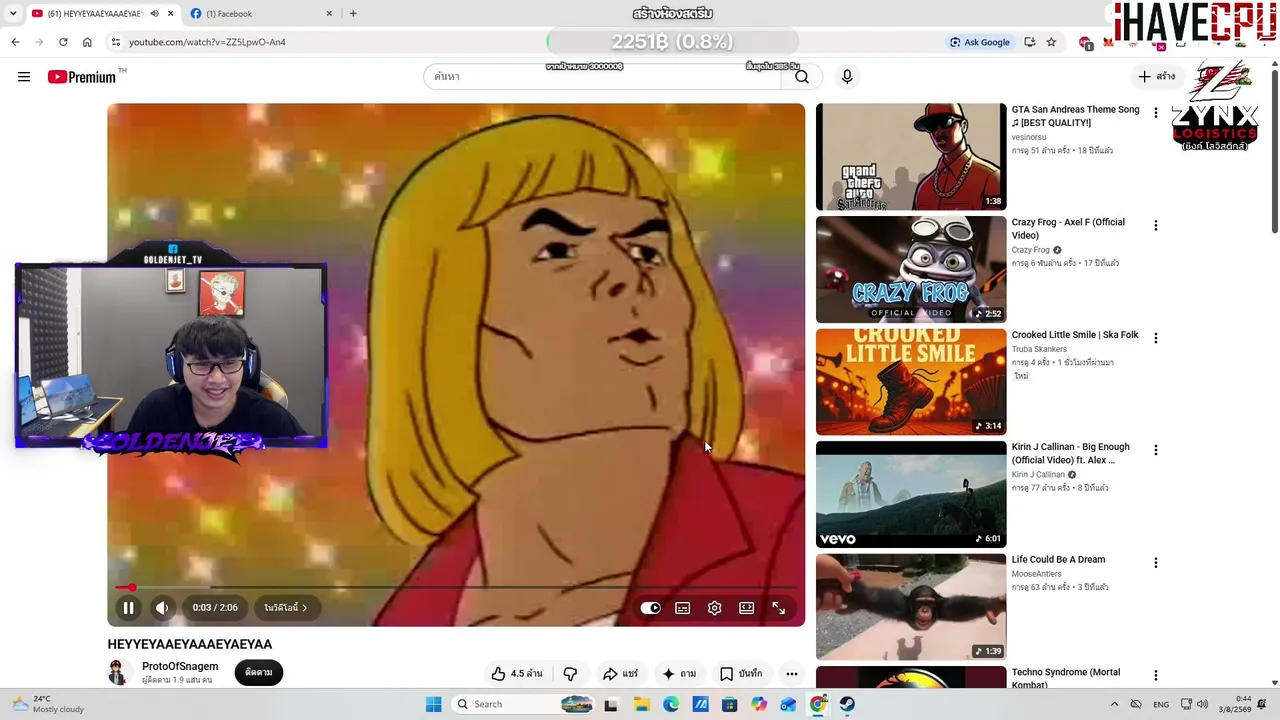
Task: Play the Life Could Be A Dream thumbnail
Action: [911, 607]
